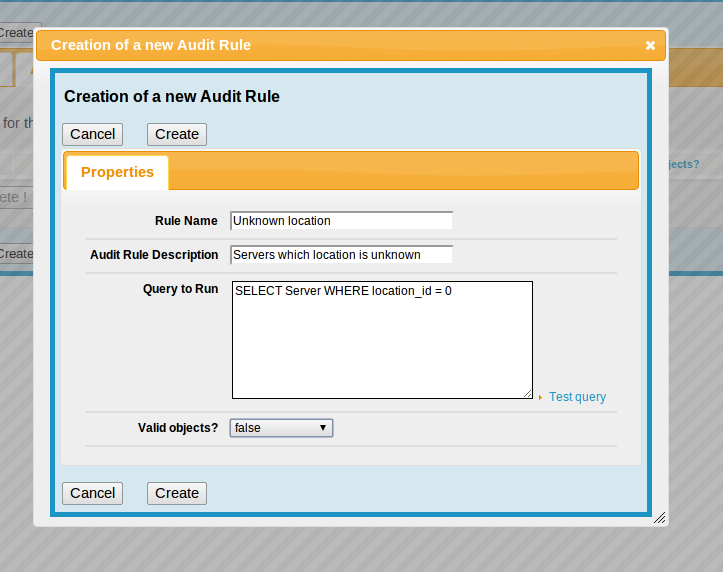Click the dialog corner resize handle

click(x=659, y=518)
